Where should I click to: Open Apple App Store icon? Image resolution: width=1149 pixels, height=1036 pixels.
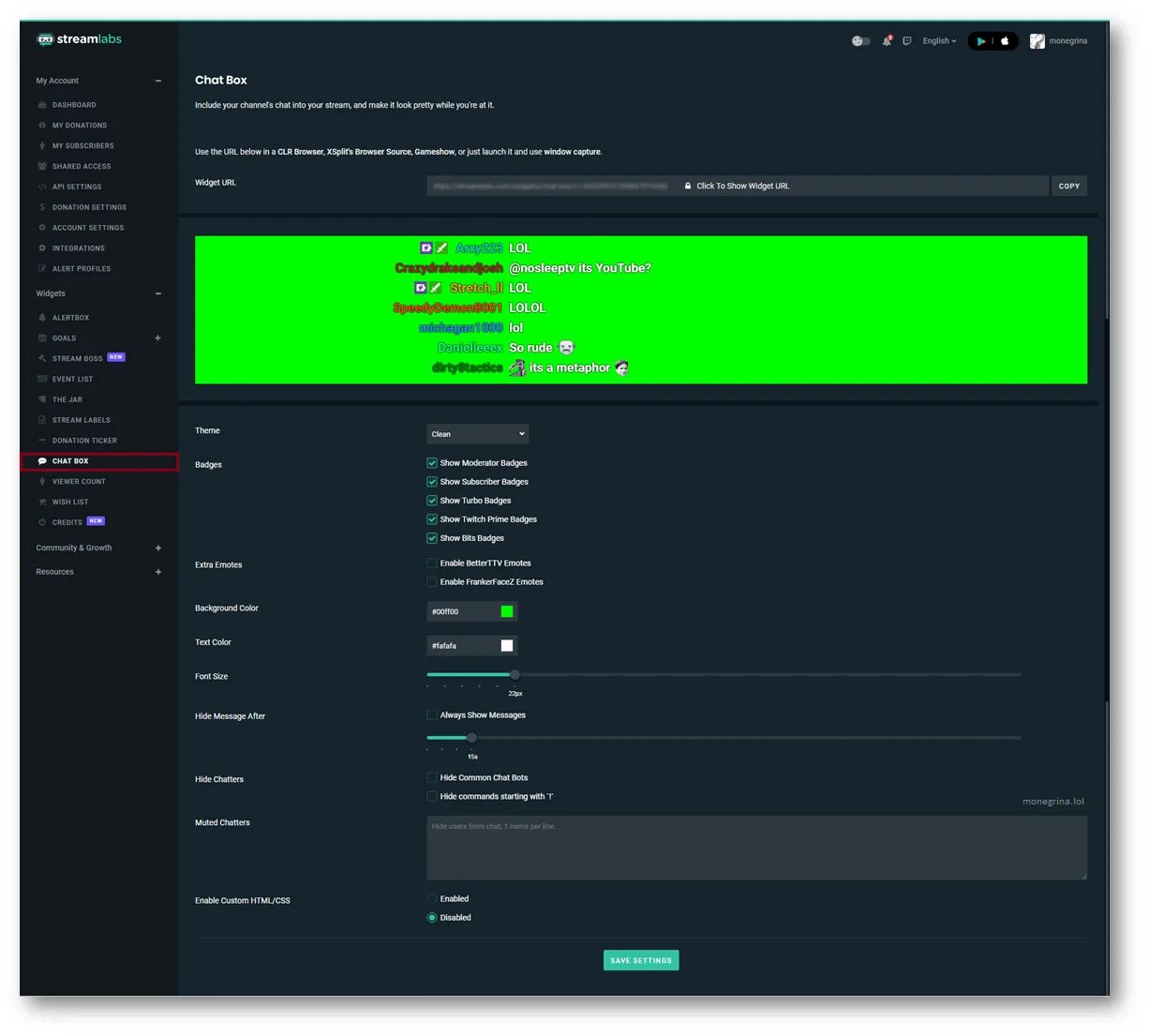coord(1005,40)
